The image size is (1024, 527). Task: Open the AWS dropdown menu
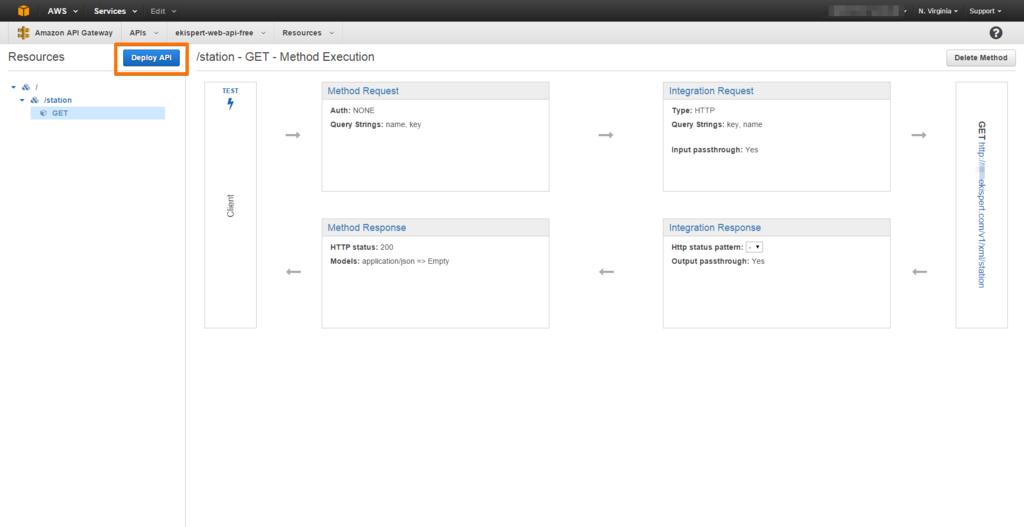pyautogui.click(x=63, y=11)
